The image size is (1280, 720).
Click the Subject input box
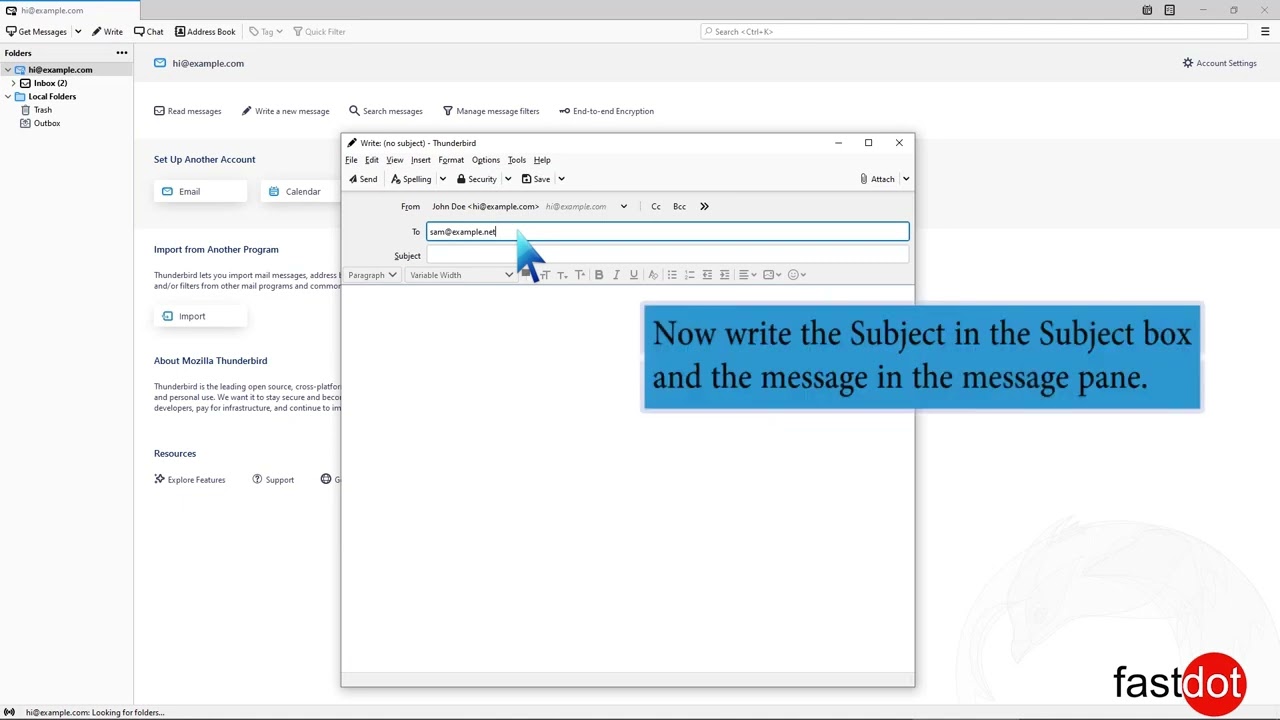(x=668, y=256)
